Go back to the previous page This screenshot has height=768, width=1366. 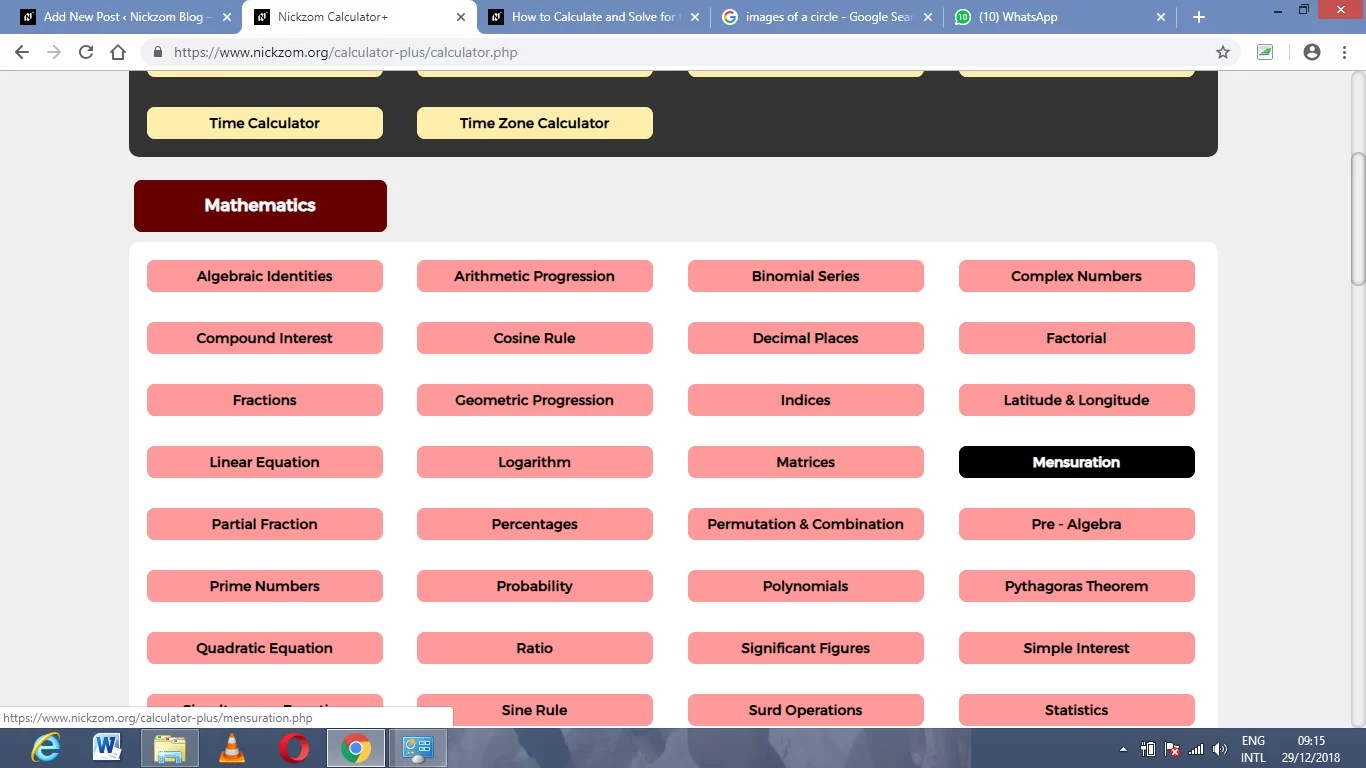[x=22, y=52]
